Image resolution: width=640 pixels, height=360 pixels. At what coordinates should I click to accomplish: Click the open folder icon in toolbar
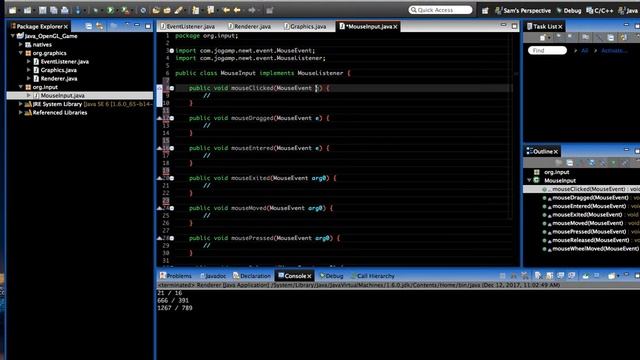point(156,10)
